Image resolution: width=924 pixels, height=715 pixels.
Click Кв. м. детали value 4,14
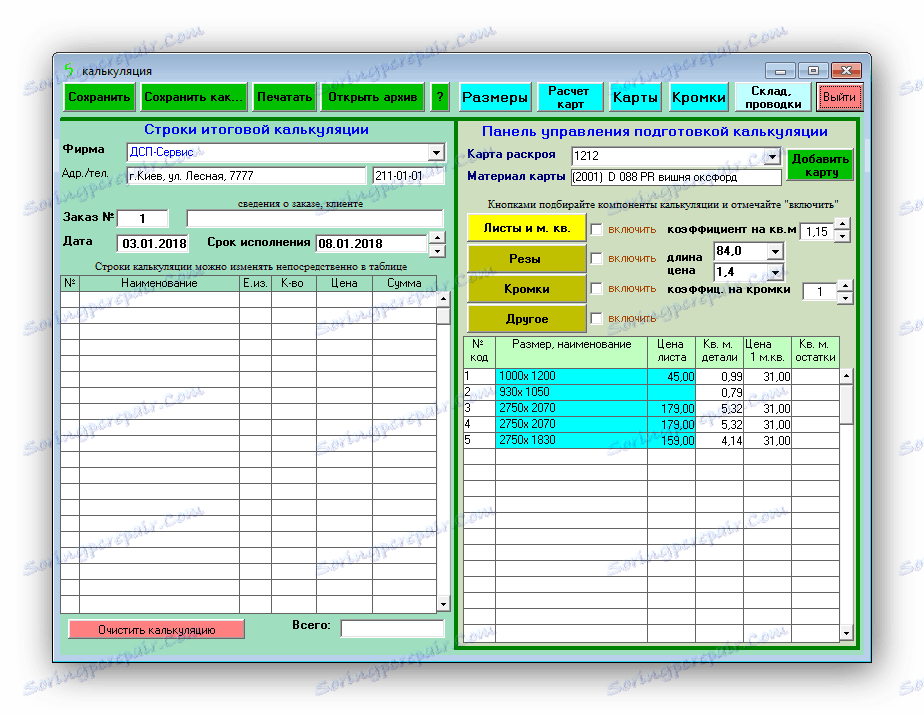[x=720, y=440]
